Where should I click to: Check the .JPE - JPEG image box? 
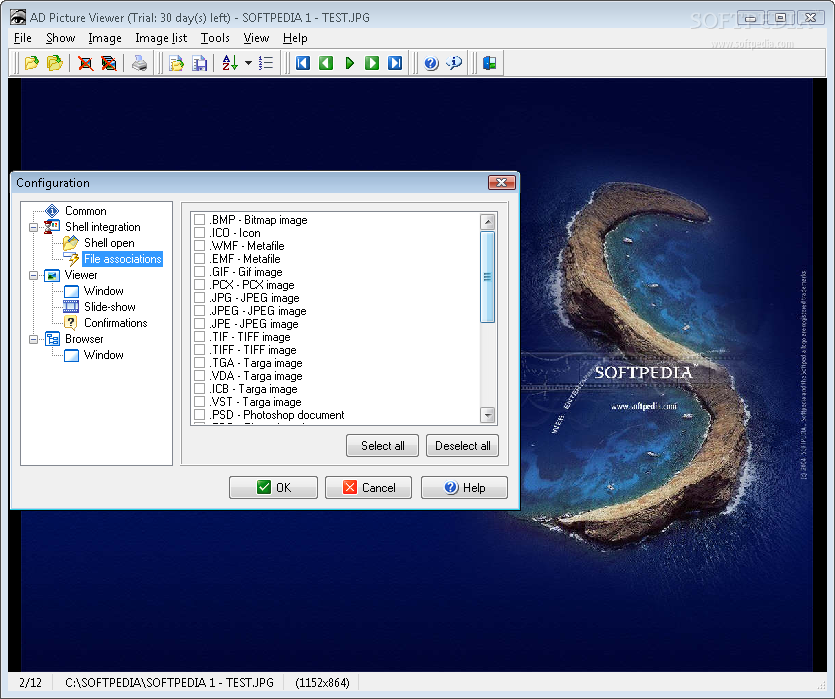click(x=200, y=324)
